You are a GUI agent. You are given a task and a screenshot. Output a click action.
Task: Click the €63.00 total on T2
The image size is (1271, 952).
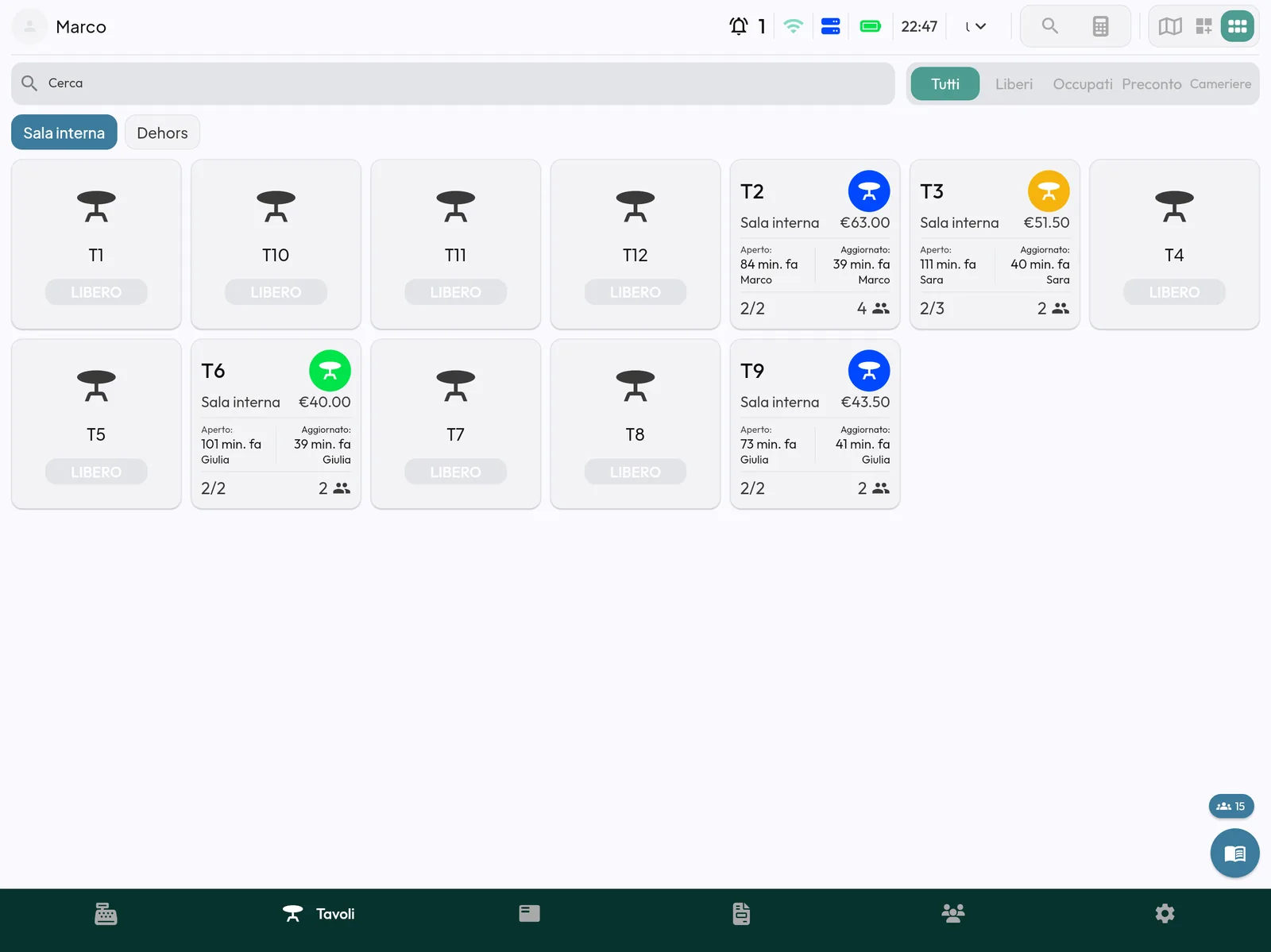coord(865,223)
